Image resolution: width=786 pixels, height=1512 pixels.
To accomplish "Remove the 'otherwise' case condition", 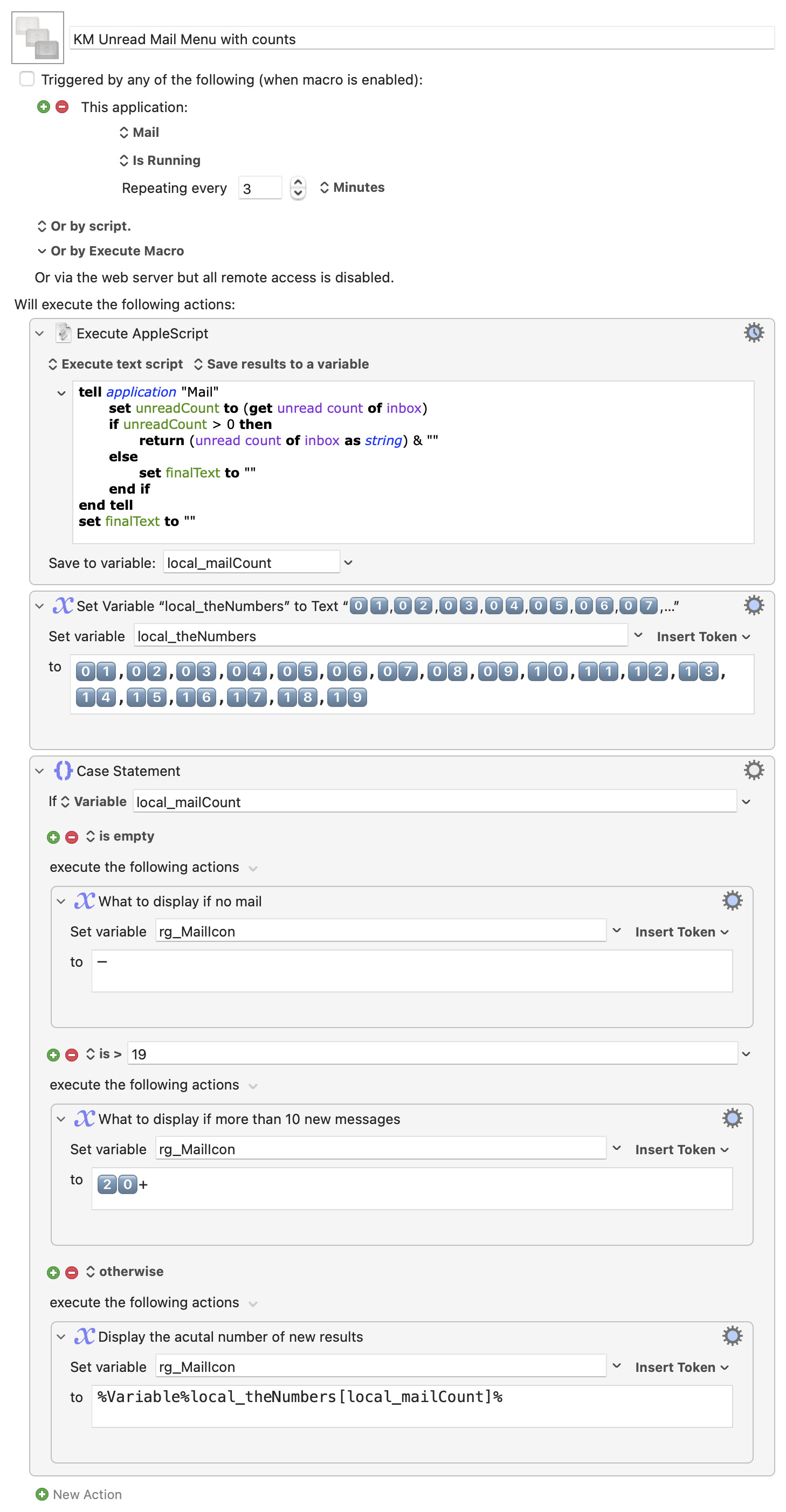I will tap(72, 1273).
